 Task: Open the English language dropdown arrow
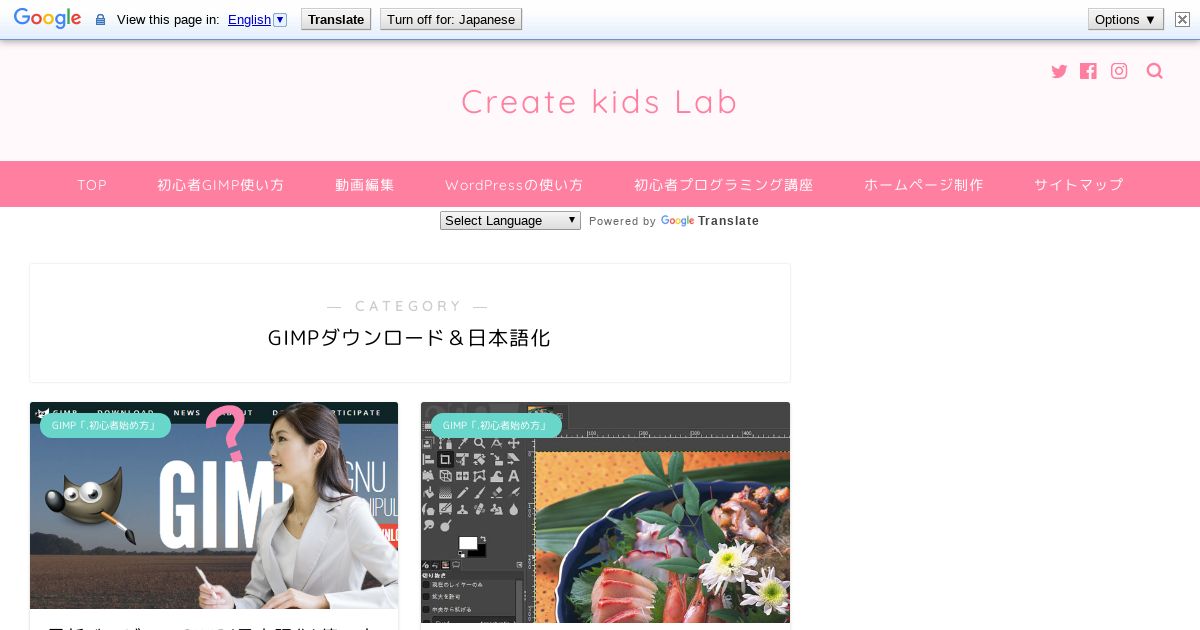280,19
